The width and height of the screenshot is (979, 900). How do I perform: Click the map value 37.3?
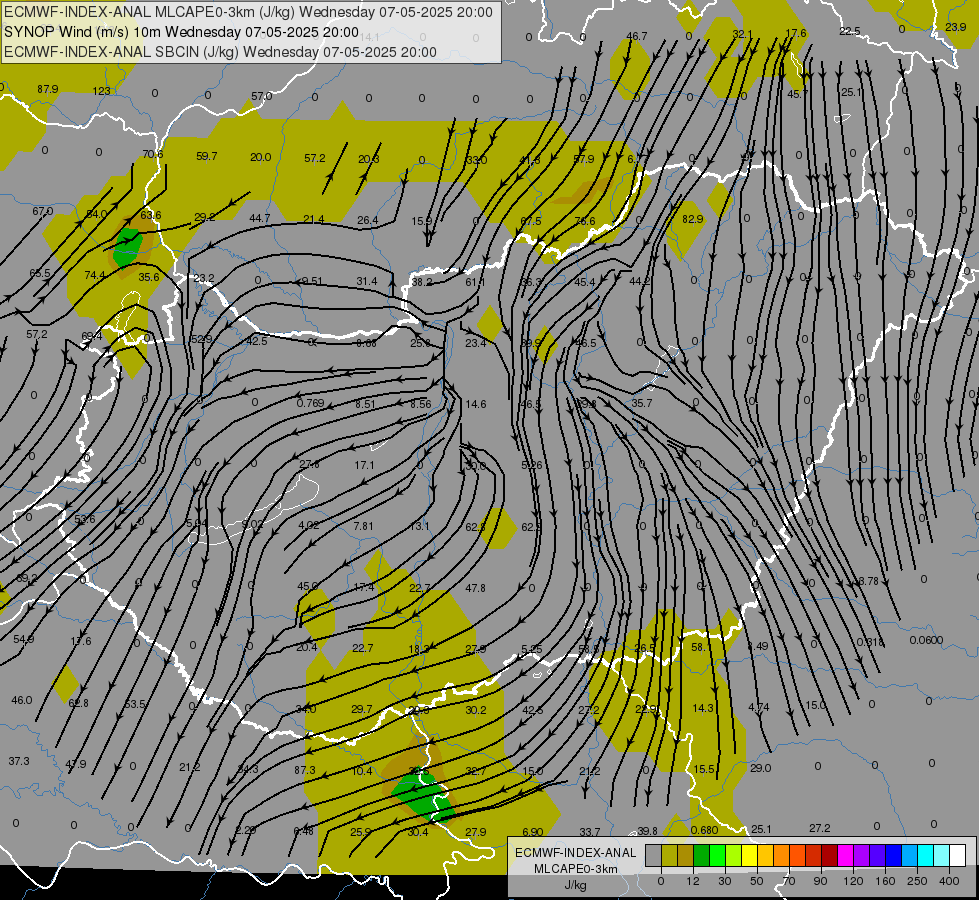coord(19,761)
